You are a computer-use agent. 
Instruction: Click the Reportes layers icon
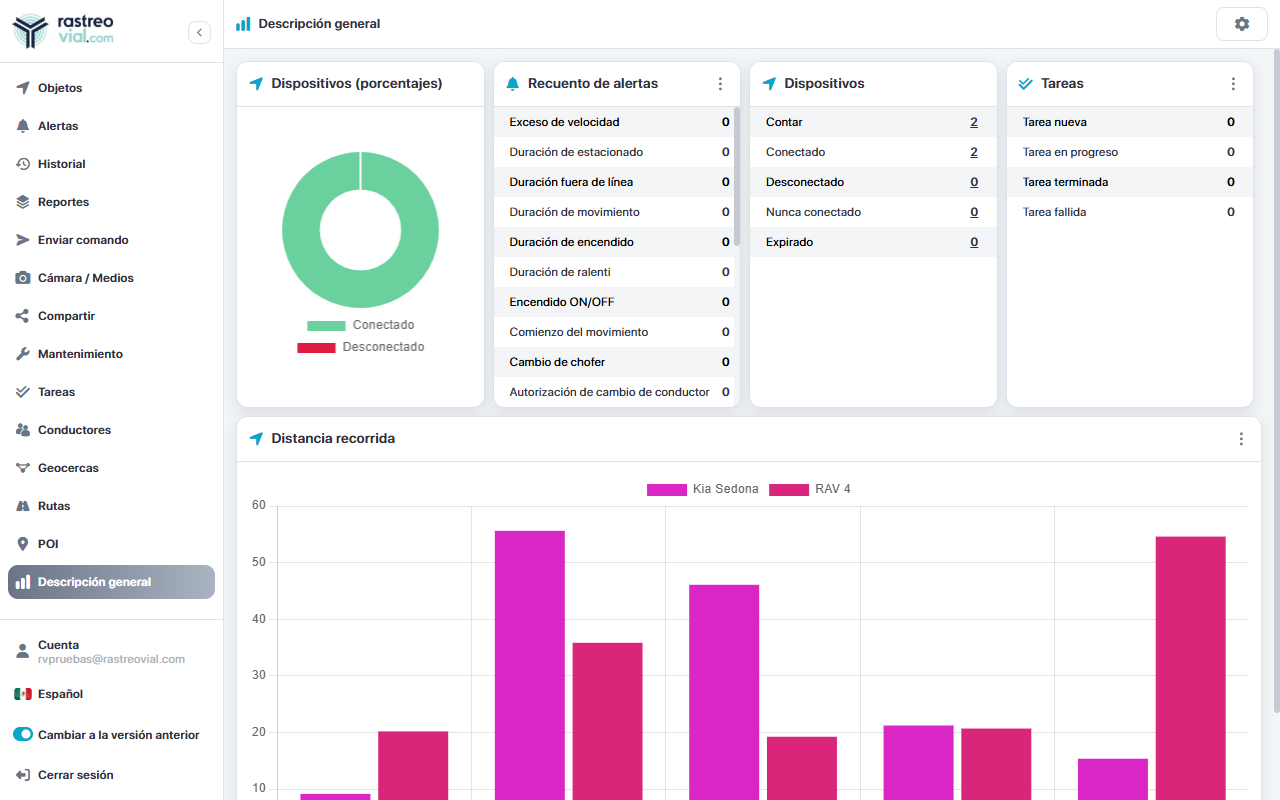23,202
